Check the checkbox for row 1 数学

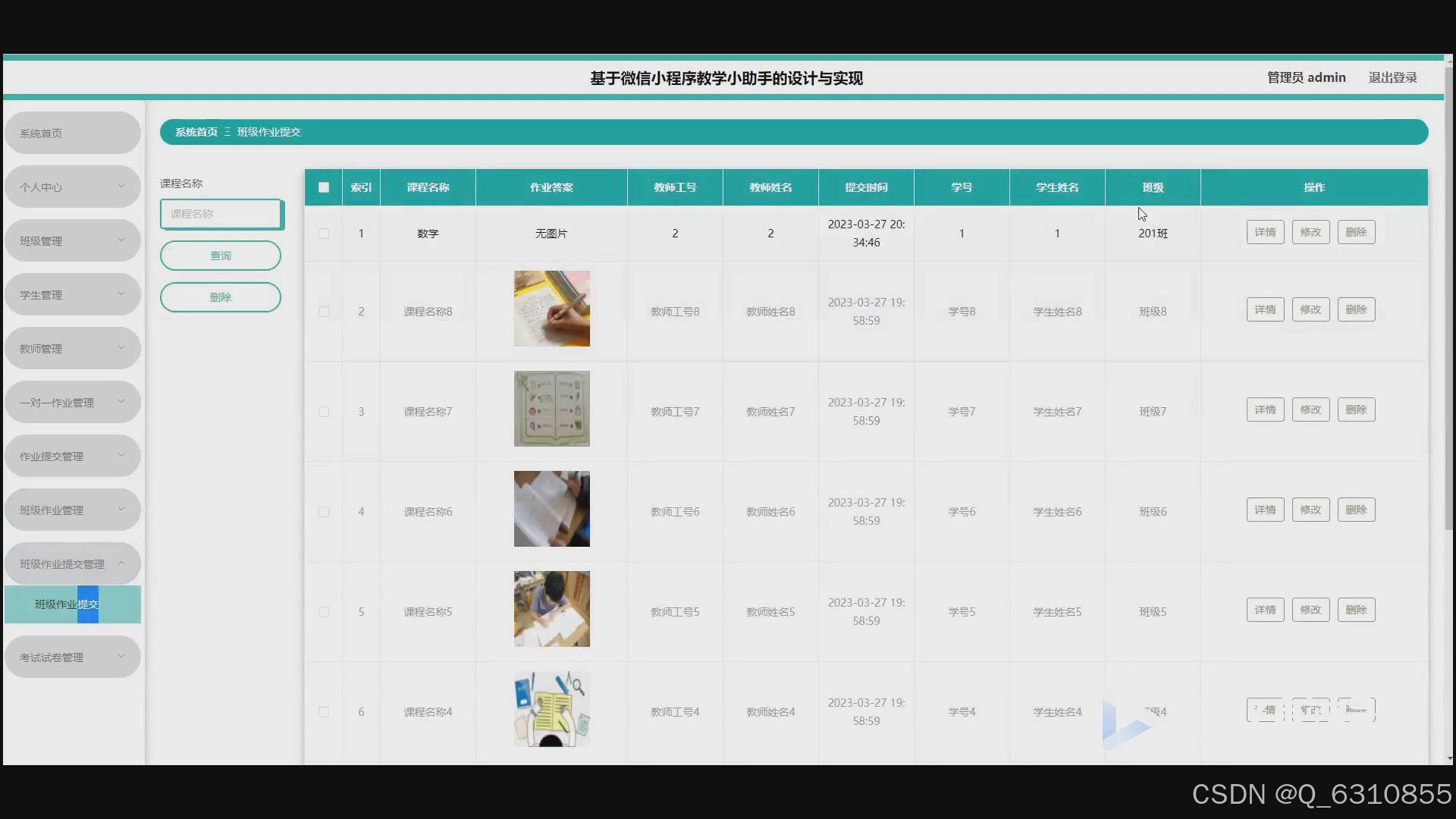coord(324,234)
